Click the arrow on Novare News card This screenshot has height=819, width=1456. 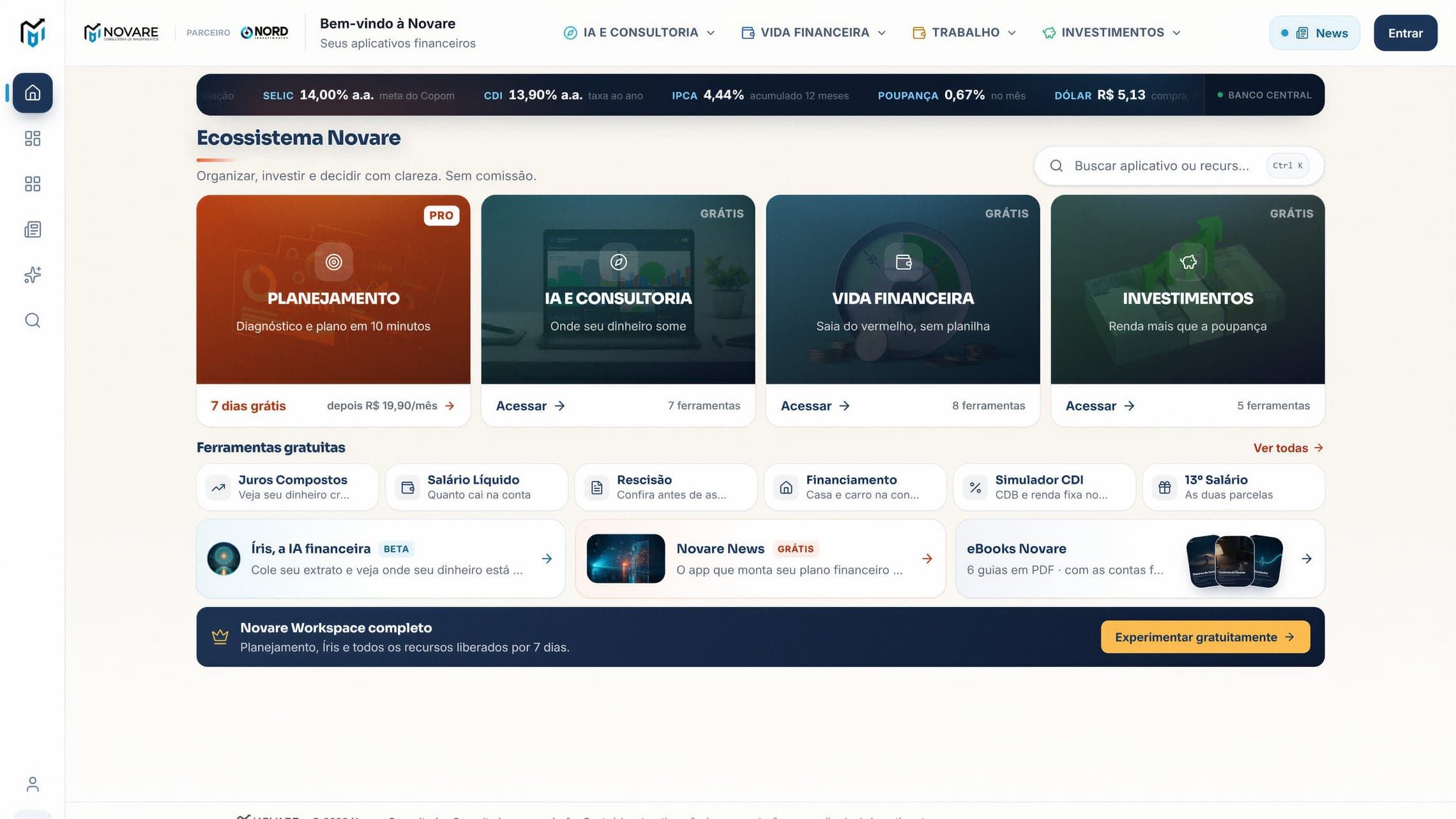927,559
